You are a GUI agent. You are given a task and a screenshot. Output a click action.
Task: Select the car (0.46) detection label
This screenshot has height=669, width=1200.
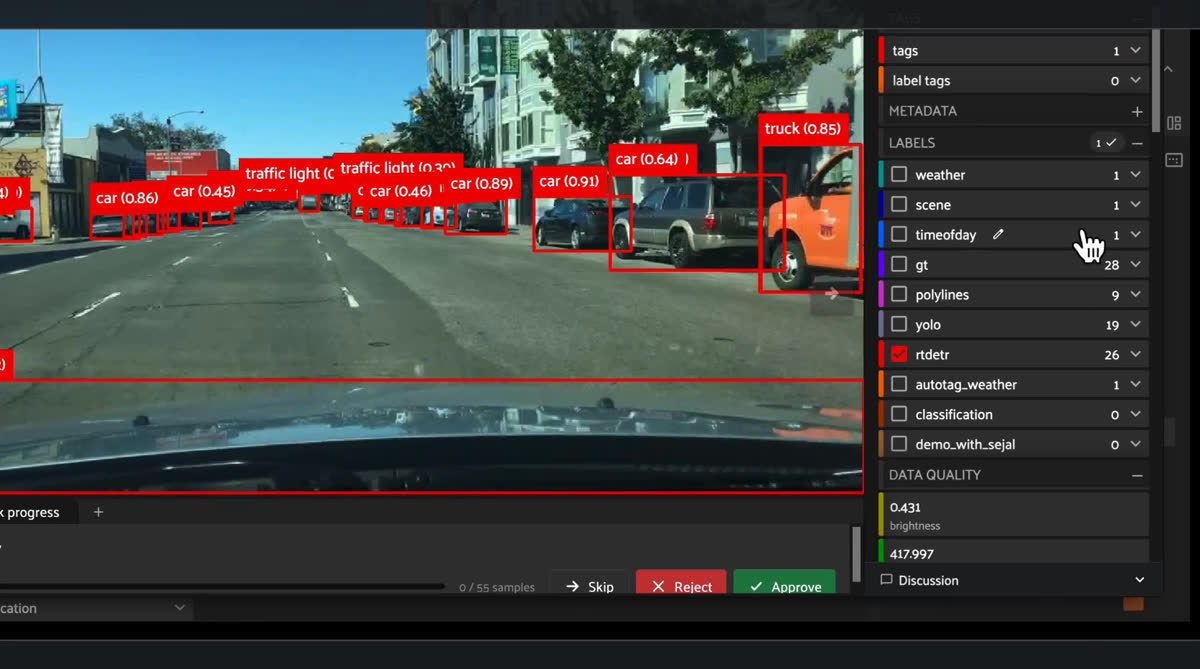[400, 191]
